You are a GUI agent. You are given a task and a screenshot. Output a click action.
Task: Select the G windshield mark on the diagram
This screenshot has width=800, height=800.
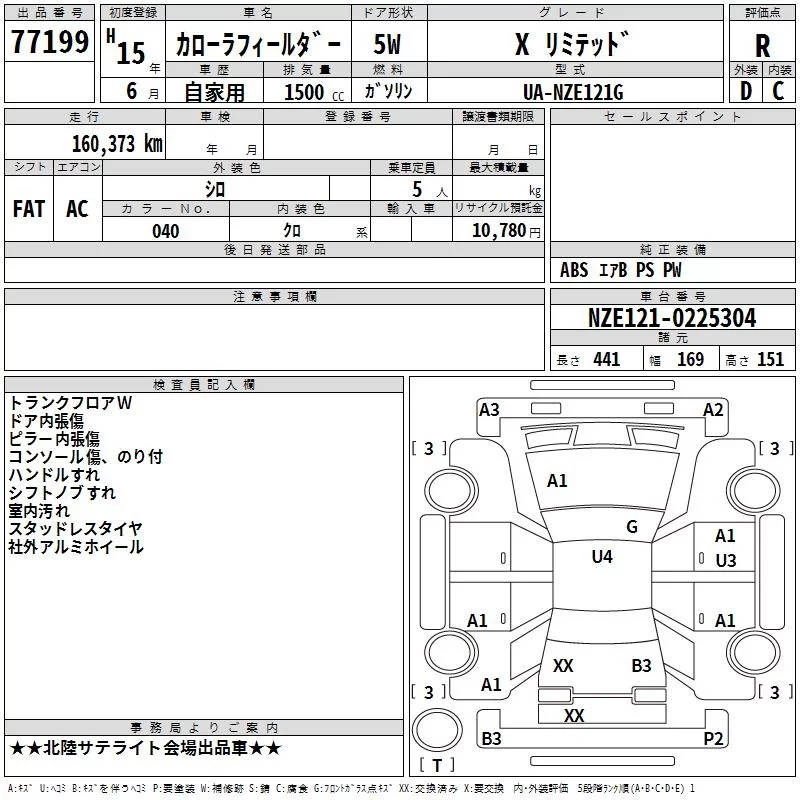tap(632, 527)
